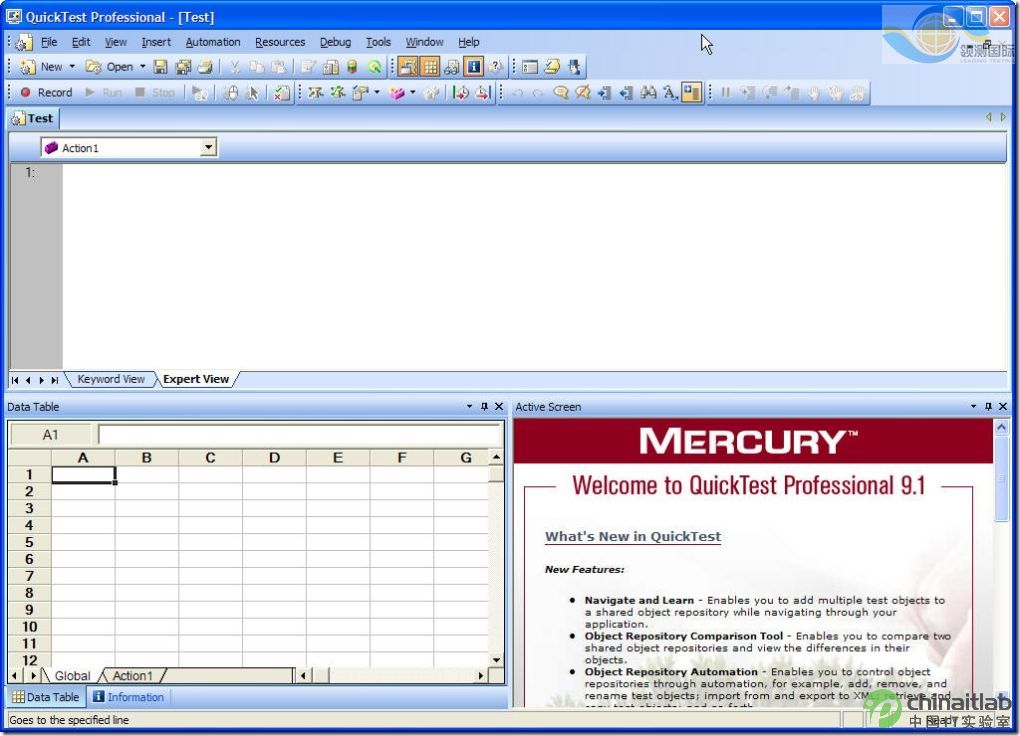Toggle the complete word highlighted icon
The height and width of the screenshot is (736, 1020).
pyautogui.click(x=691, y=92)
